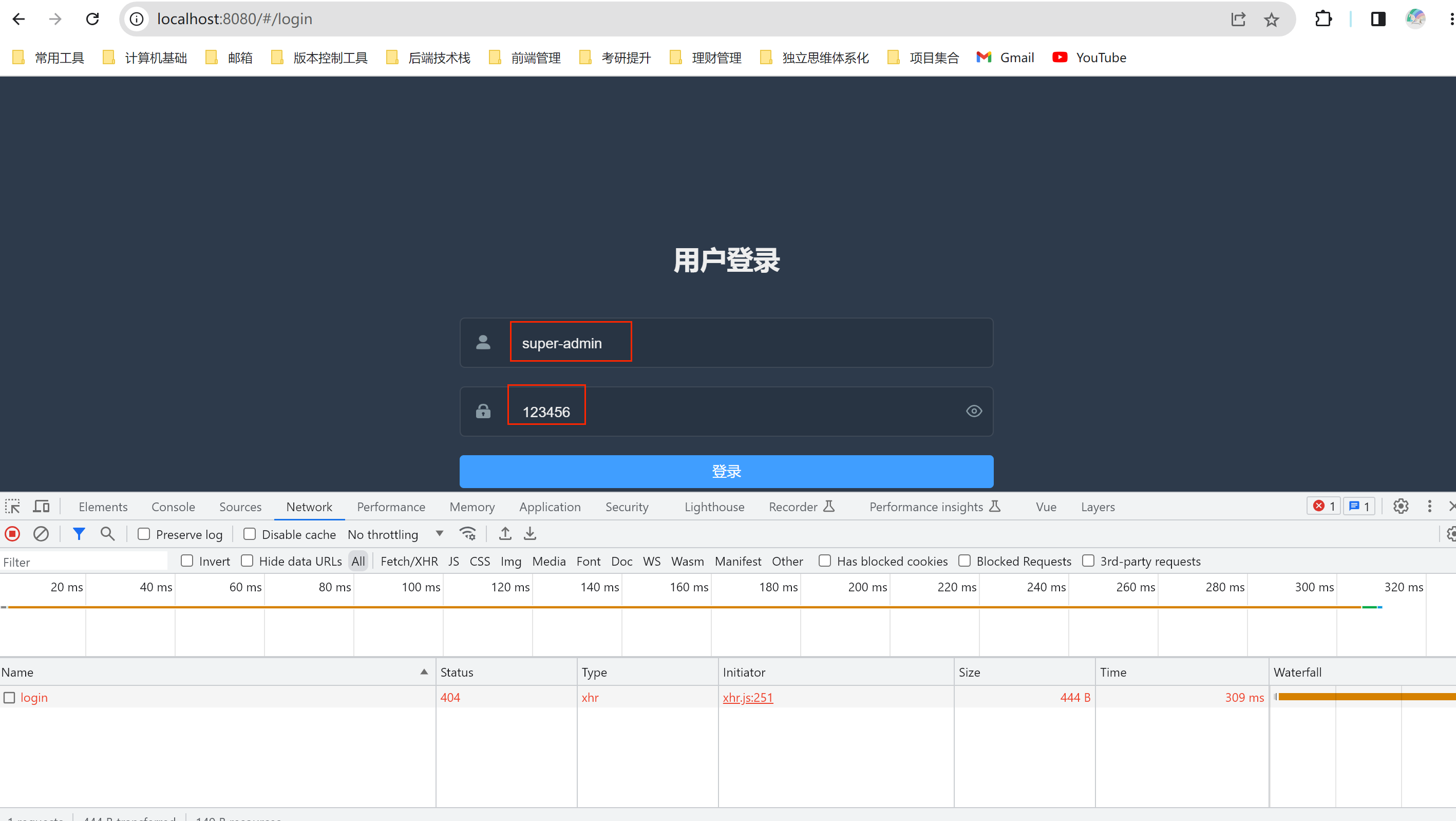The width and height of the screenshot is (1456, 821).
Task: Activate the inspect element tool
Action: (12, 507)
